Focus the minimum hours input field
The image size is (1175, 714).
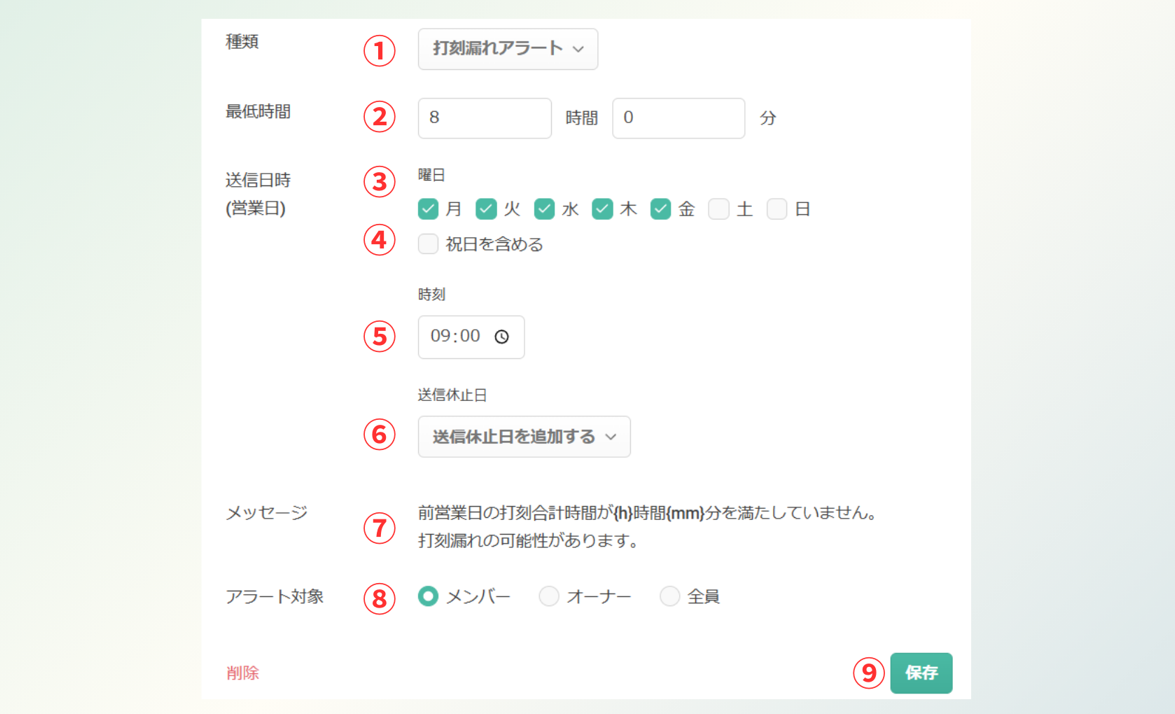[x=484, y=118]
